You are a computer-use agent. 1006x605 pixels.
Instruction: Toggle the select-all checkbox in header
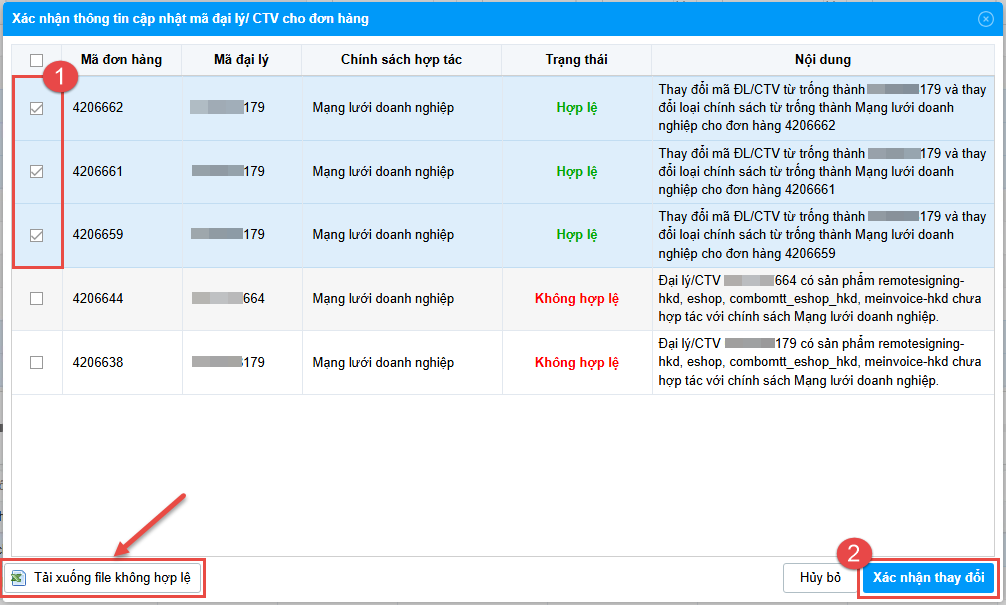pyautogui.click(x=37, y=60)
